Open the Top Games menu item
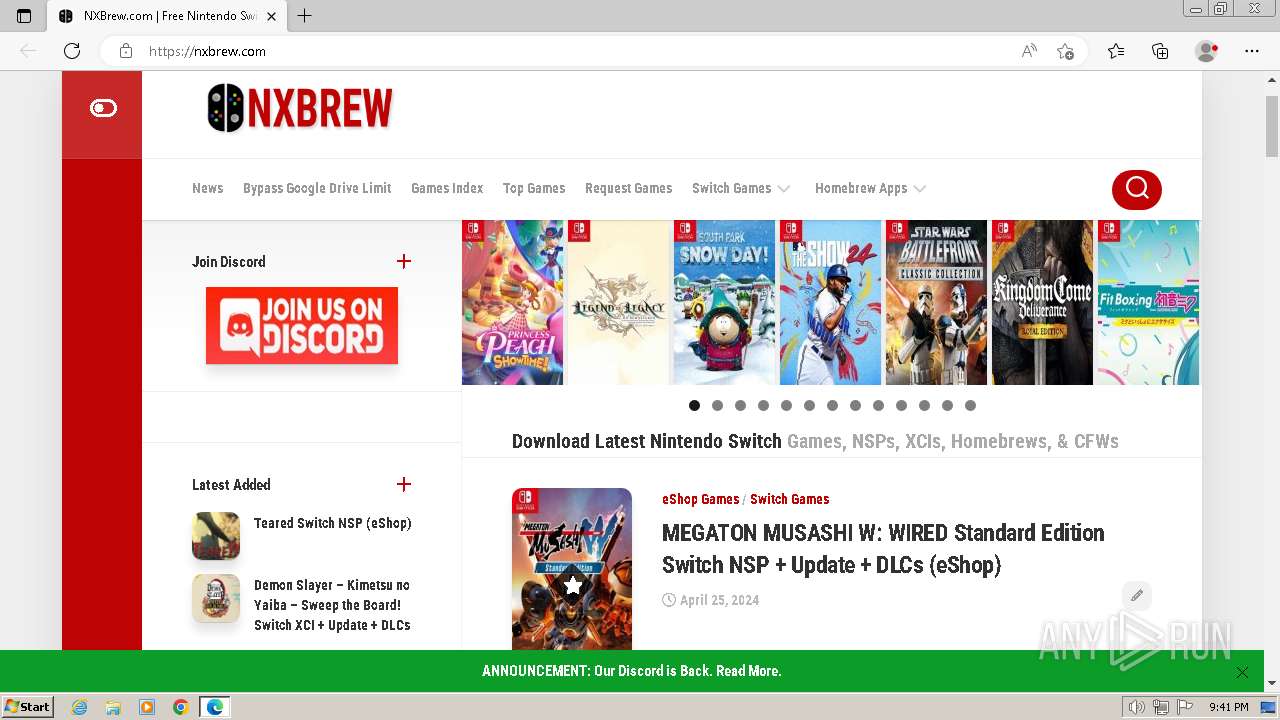This screenshot has height=720, width=1280. click(x=534, y=188)
